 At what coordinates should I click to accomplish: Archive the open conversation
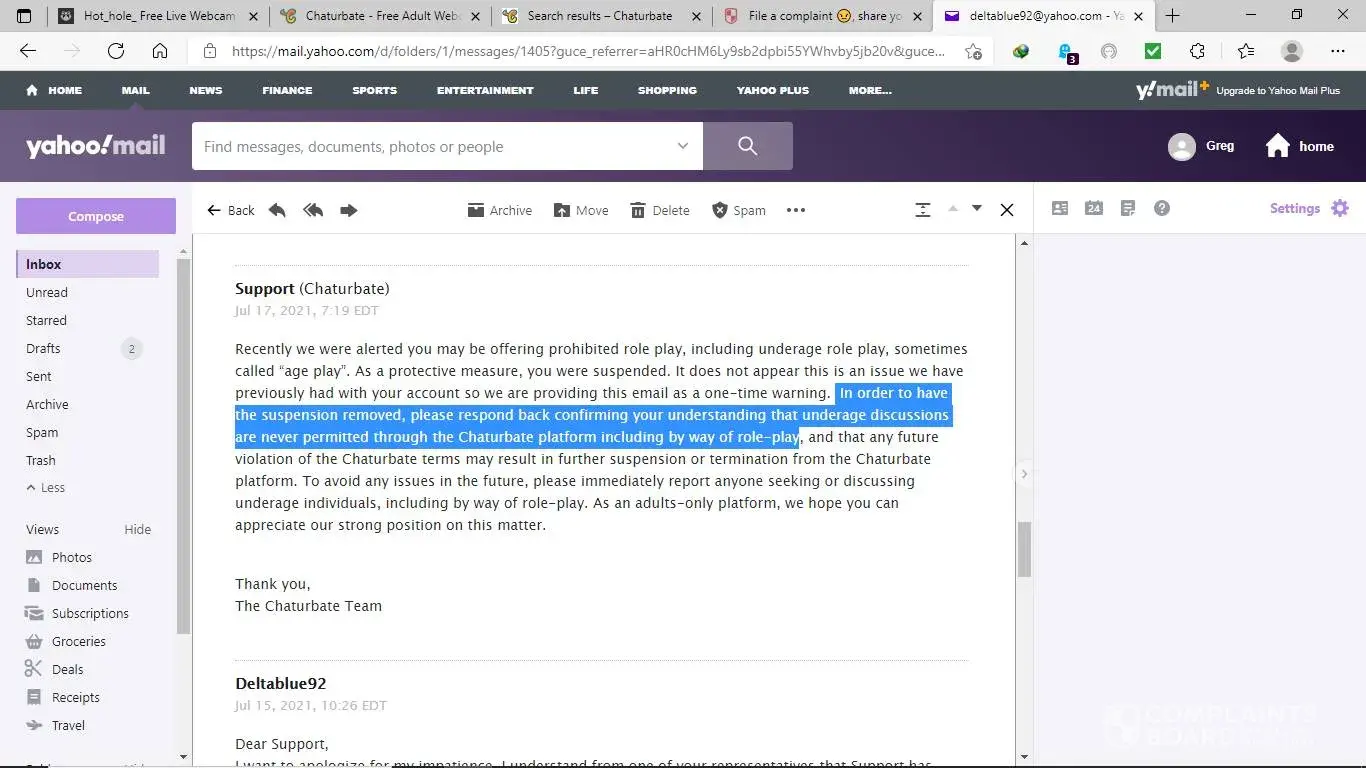500,210
